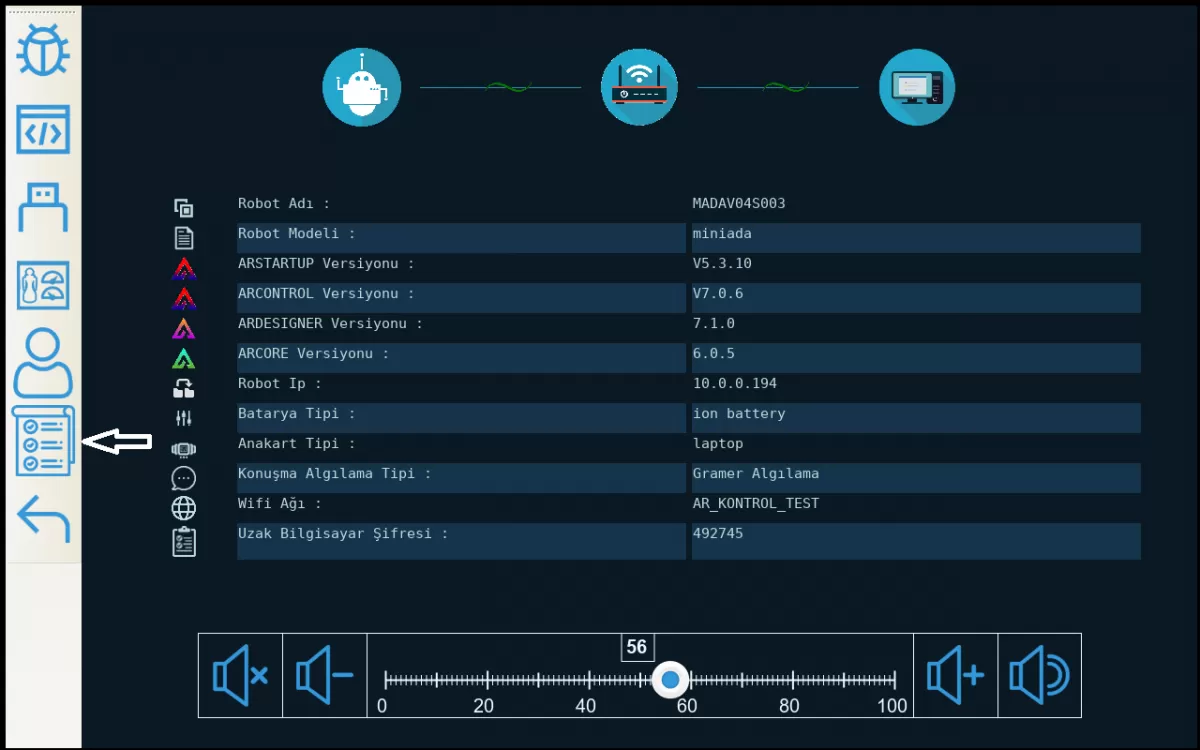This screenshot has width=1200, height=750.
Task: Click the Uzak Bilgisayar Şifresi value 492745
Action: point(717,534)
